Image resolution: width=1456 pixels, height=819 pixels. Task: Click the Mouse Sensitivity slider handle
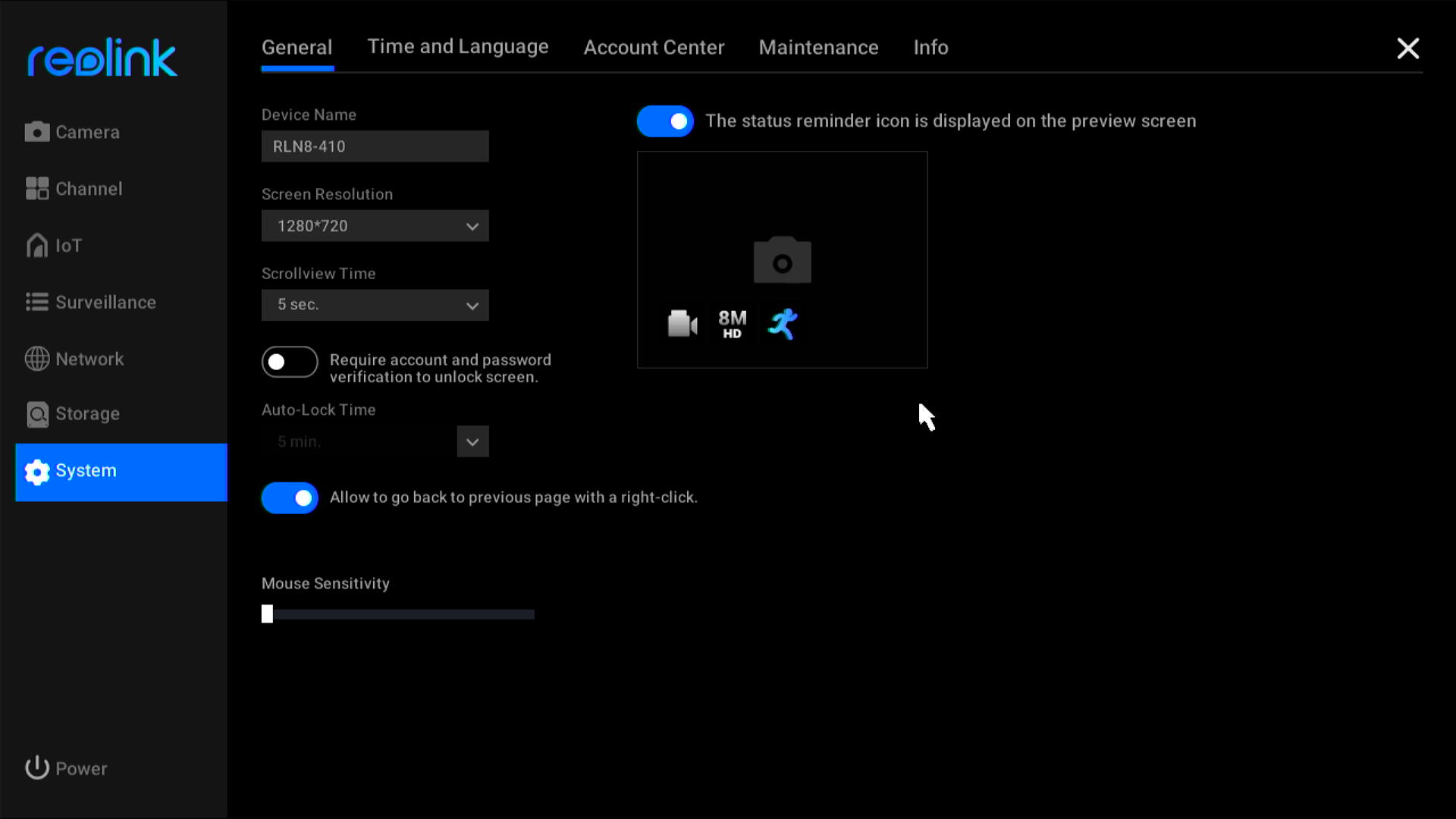click(x=267, y=613)
